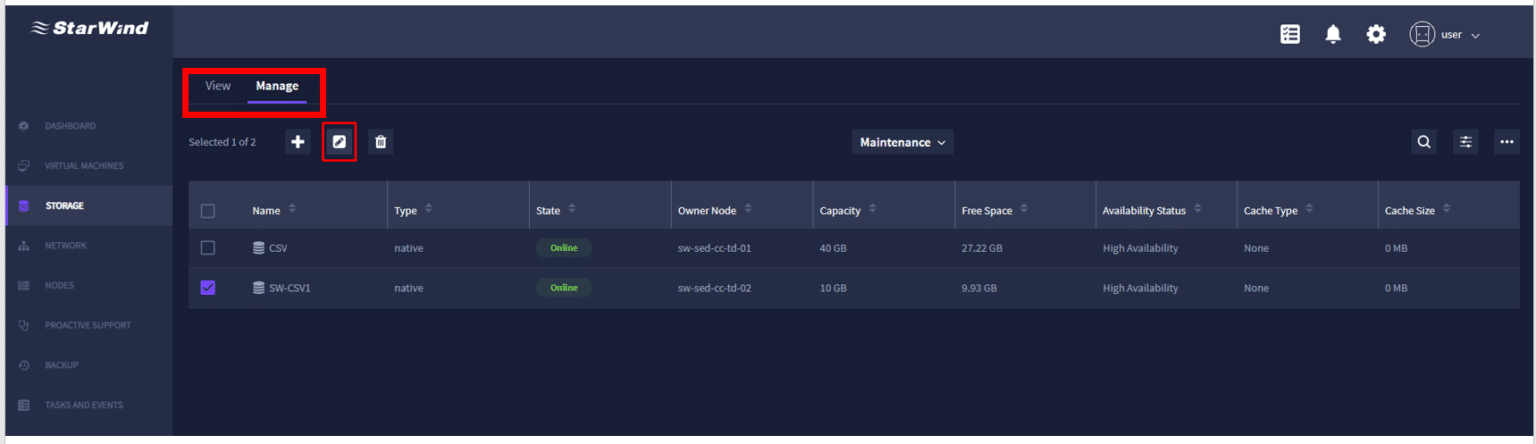
Task: Click the Proactive Support sidebar icon
Action: tap(24, 326)
